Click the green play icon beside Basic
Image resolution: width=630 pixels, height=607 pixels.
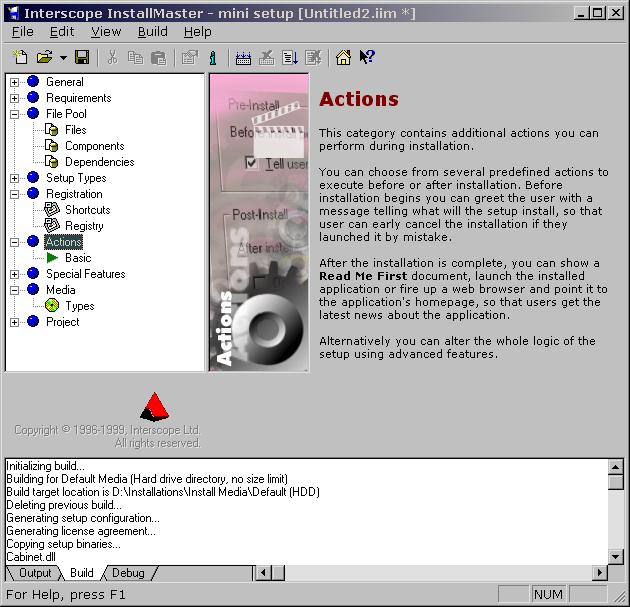click(x=52, y=258)
